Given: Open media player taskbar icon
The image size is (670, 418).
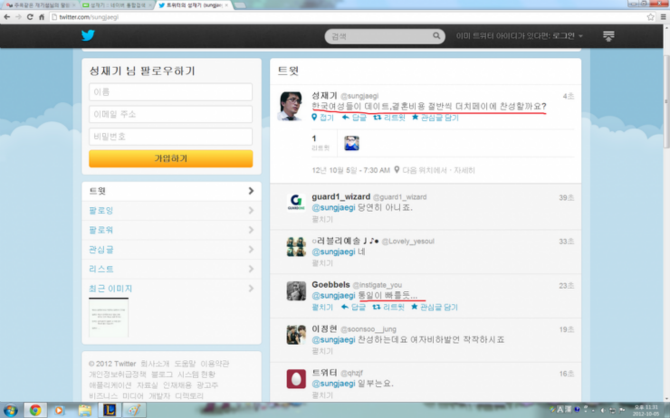Looking at the screenshot, I should [x=59, y=410].
